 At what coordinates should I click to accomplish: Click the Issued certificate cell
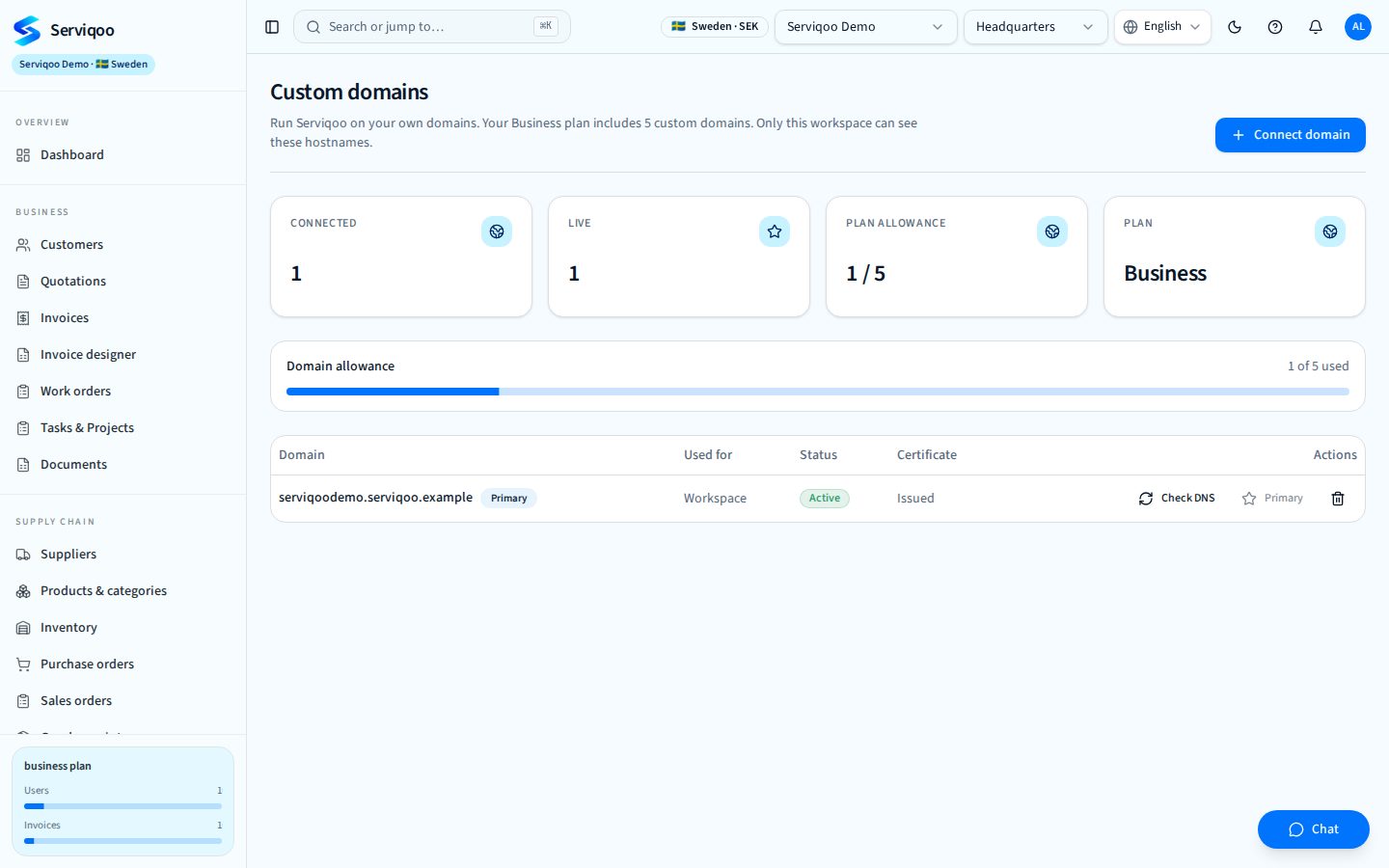click(x=915, y=499)
